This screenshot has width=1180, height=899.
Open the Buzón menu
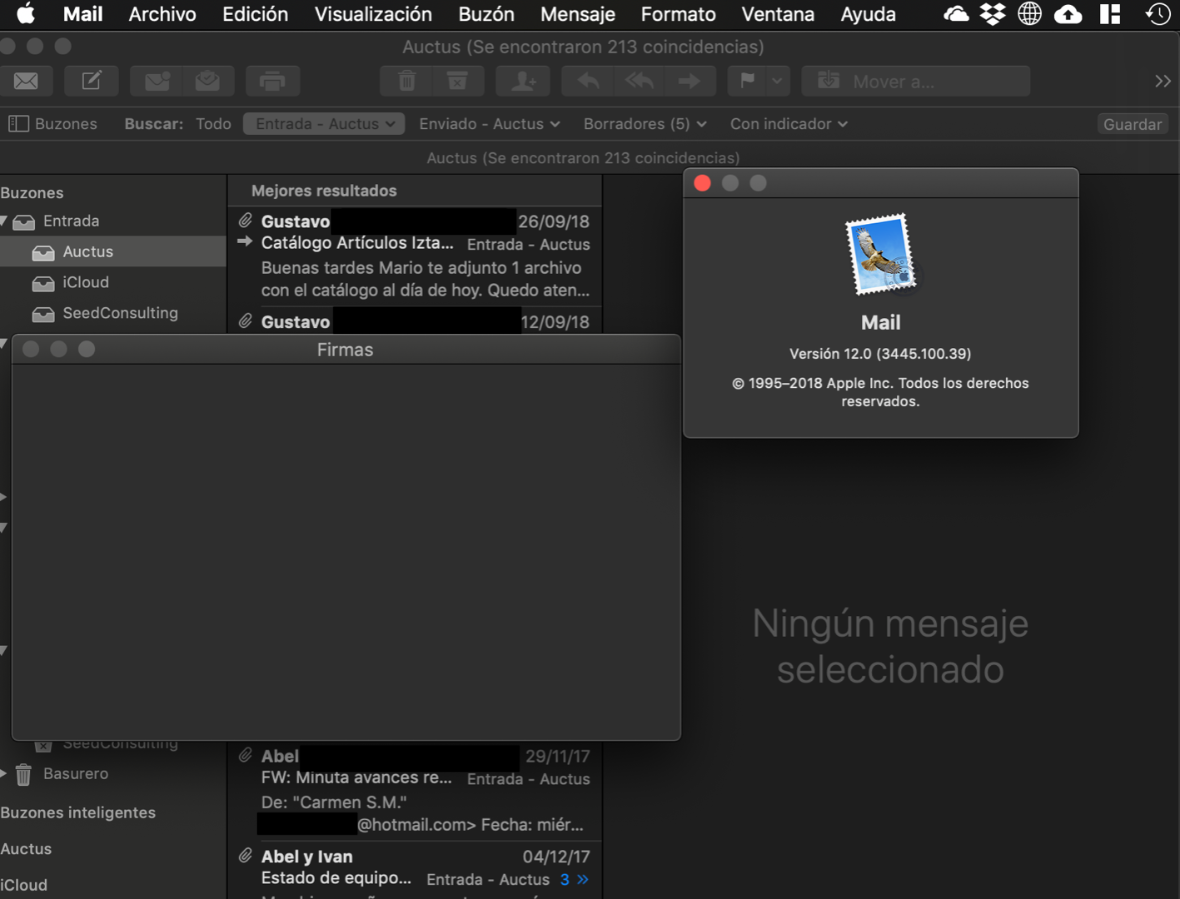[486, 14]
